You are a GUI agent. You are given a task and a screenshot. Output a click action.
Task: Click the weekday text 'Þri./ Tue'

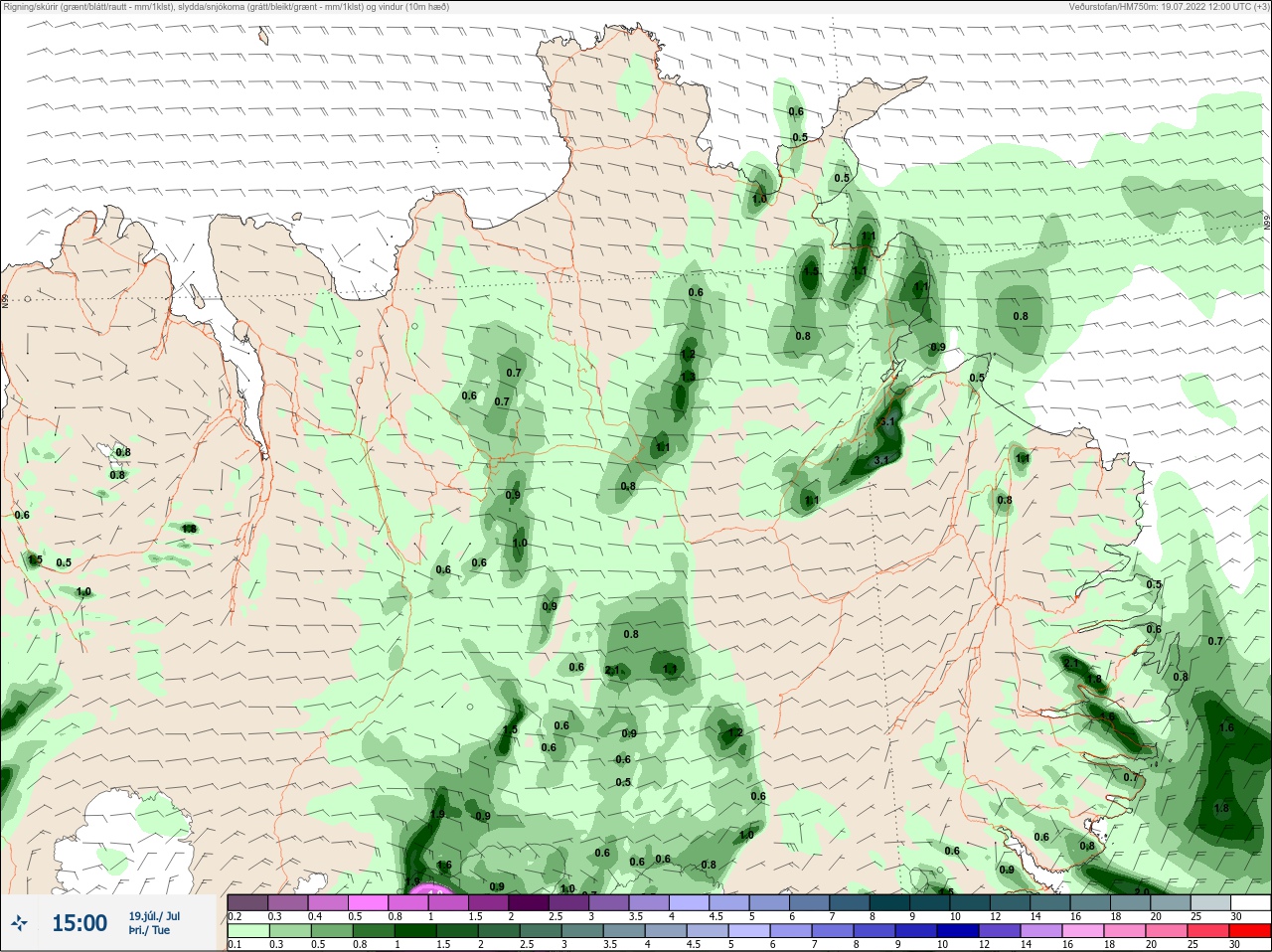[x=149, y=931]
